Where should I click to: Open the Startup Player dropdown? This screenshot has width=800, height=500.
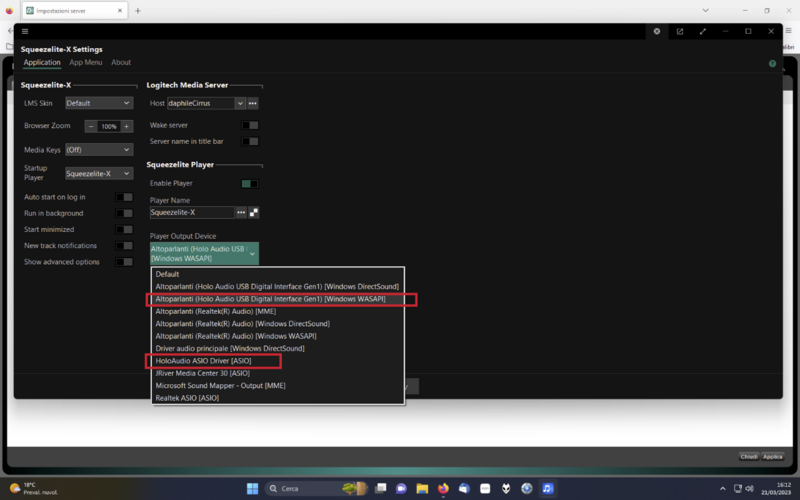pos(99,173)
